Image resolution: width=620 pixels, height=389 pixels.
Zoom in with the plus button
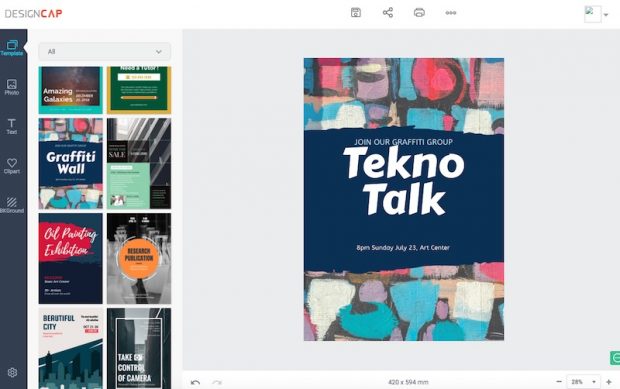609,382
